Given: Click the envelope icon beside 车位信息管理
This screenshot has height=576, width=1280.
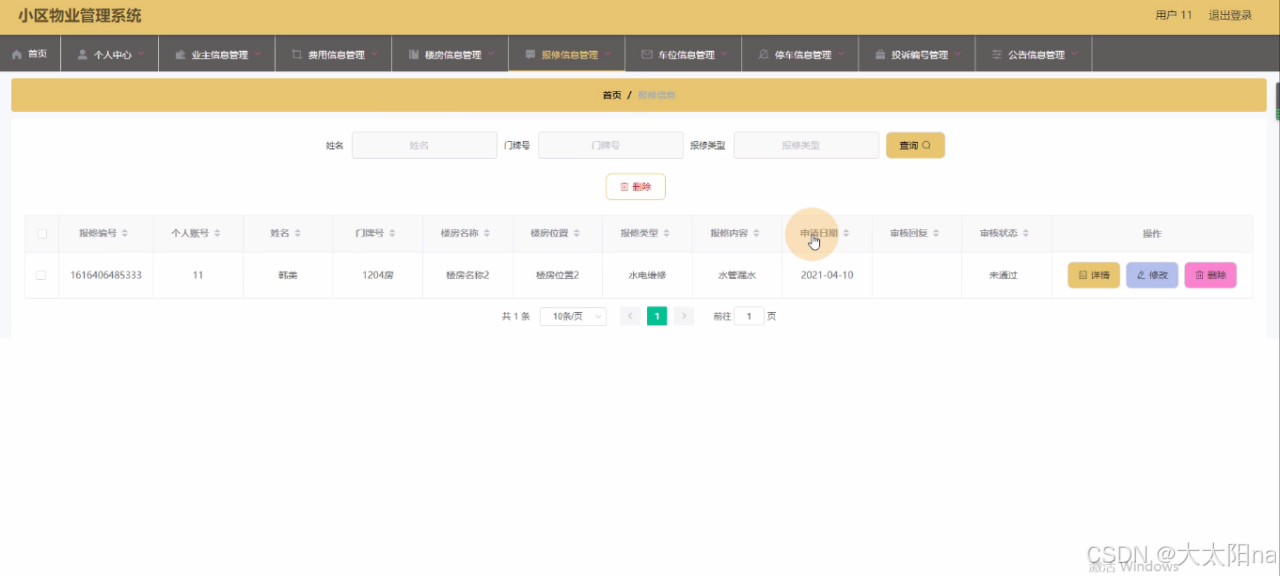Looking at the screenshot, I should tap(647, 55).
